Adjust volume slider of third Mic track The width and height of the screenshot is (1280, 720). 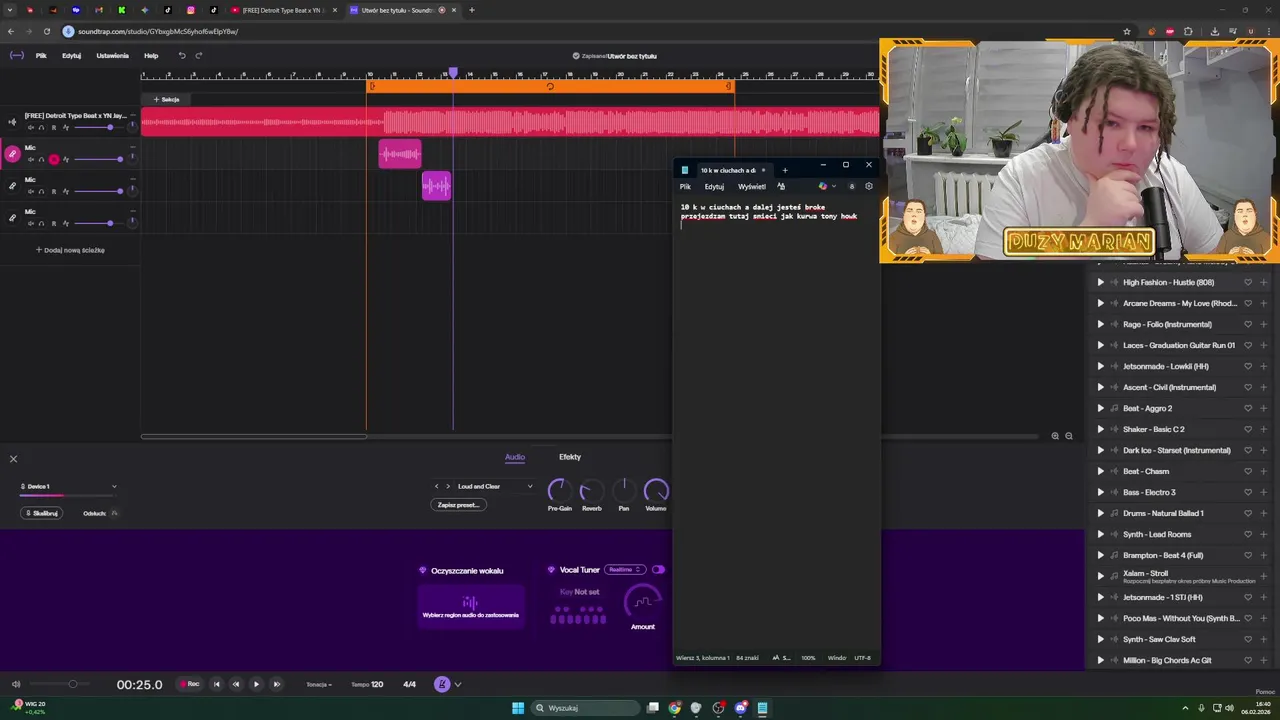(x=98, y=223)
